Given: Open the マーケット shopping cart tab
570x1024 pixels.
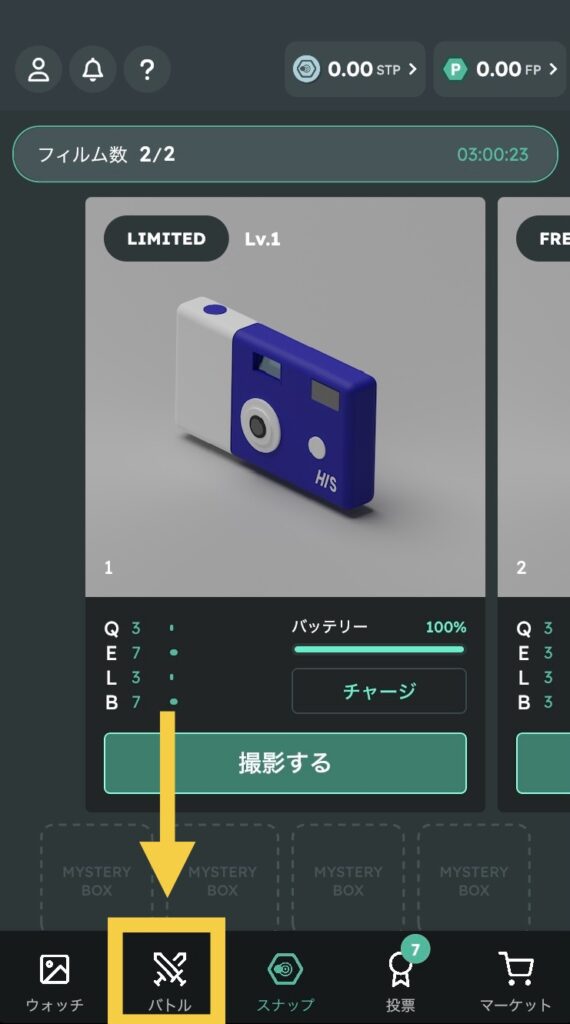Looking at the screenshot, I should click(516, 980).
